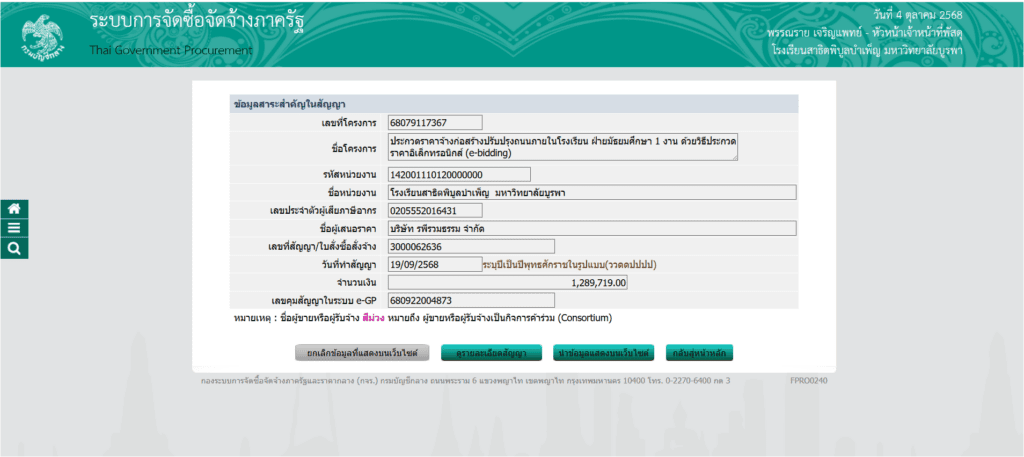This screenshot has width=1024, height=457.
Task: Click the Thai Government Procurement header title
Action: 172,49
